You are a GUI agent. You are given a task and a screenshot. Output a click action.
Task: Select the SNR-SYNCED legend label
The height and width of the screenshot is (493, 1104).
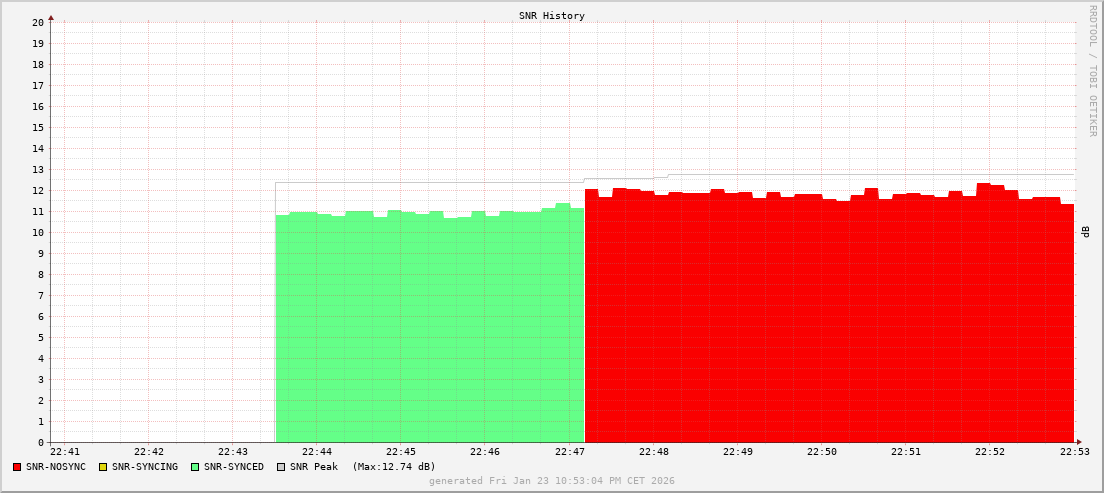tap(234, 467)
